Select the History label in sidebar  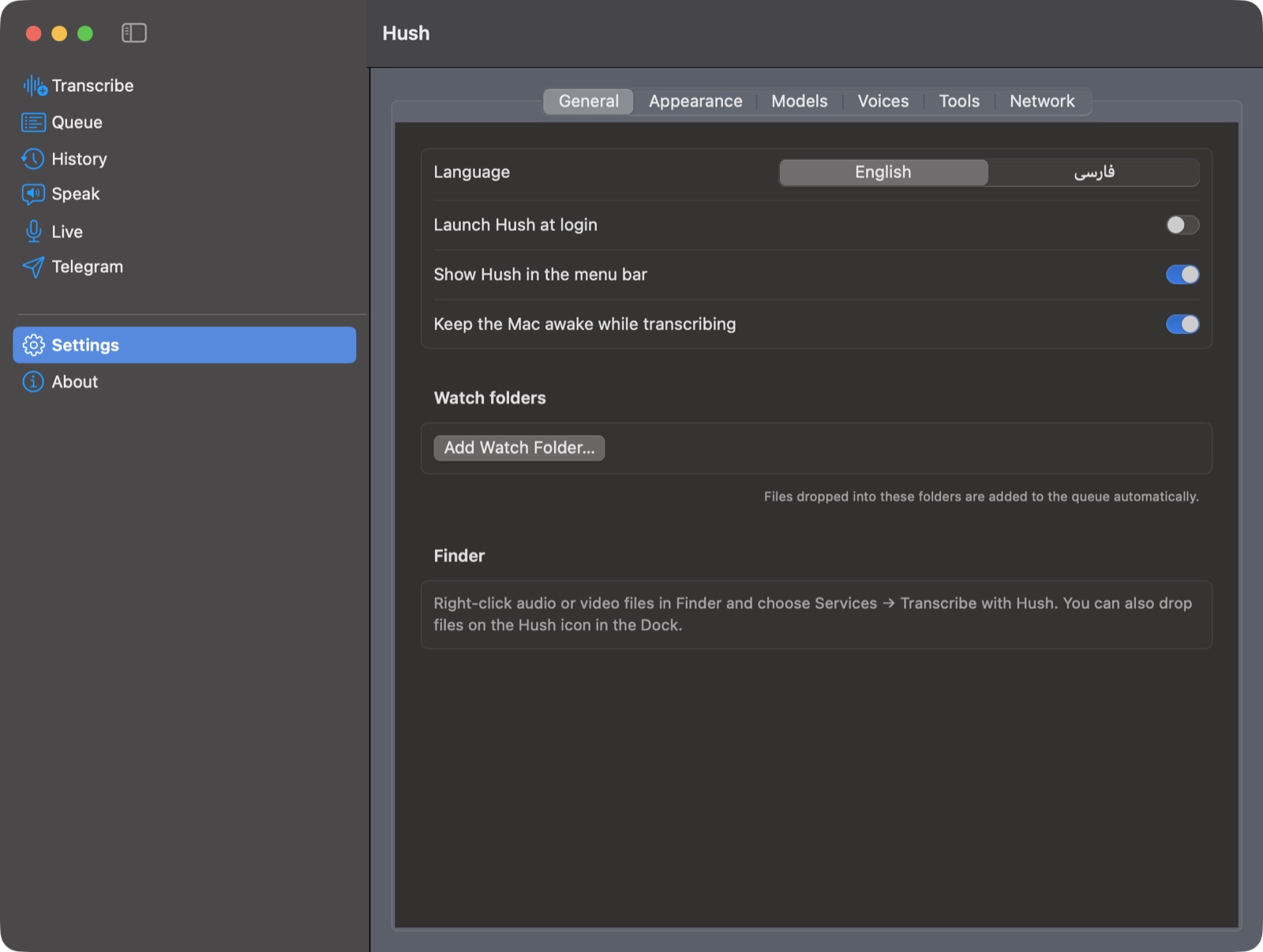click(79, 159)
